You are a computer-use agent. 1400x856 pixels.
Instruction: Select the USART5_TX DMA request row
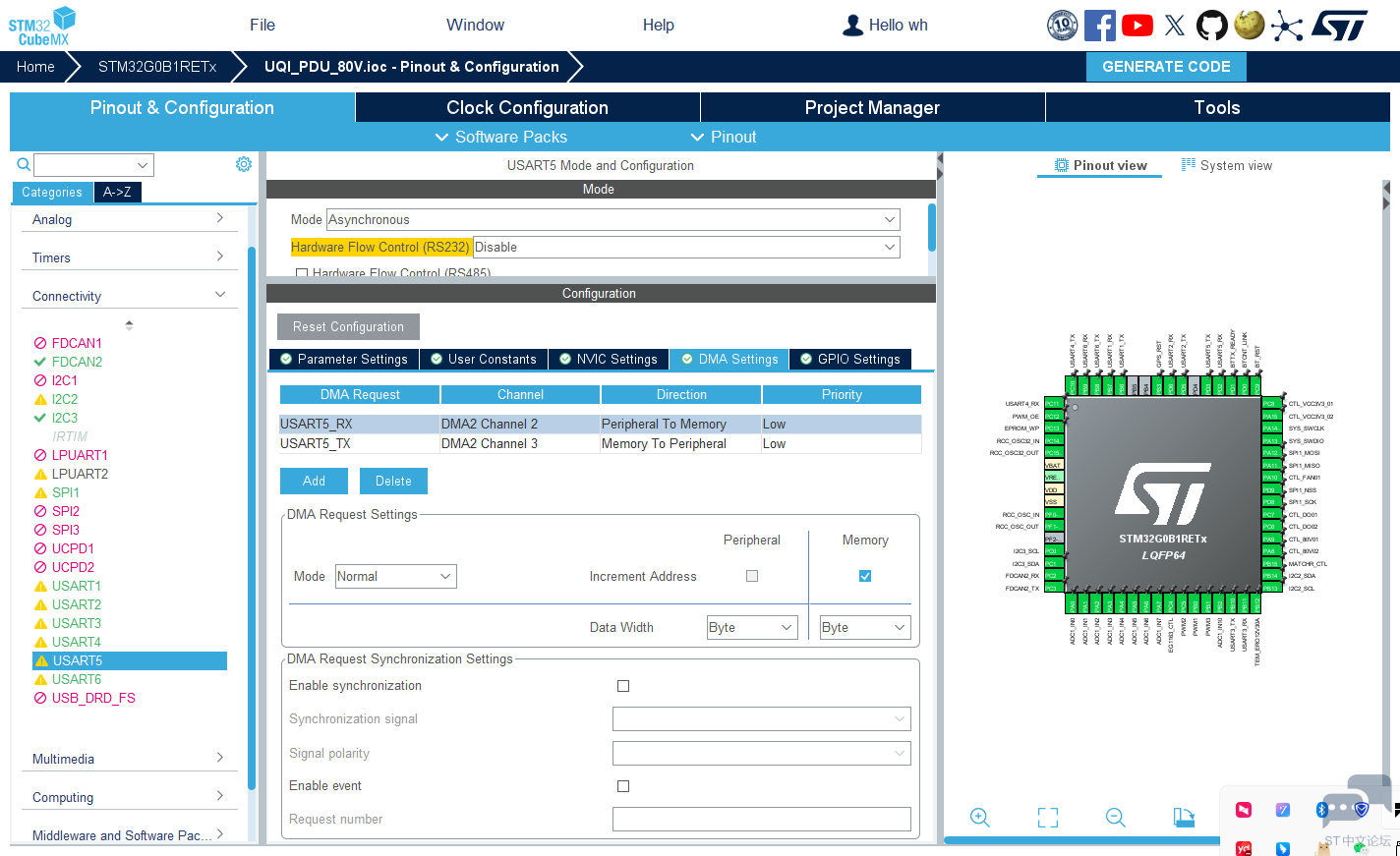601,444
